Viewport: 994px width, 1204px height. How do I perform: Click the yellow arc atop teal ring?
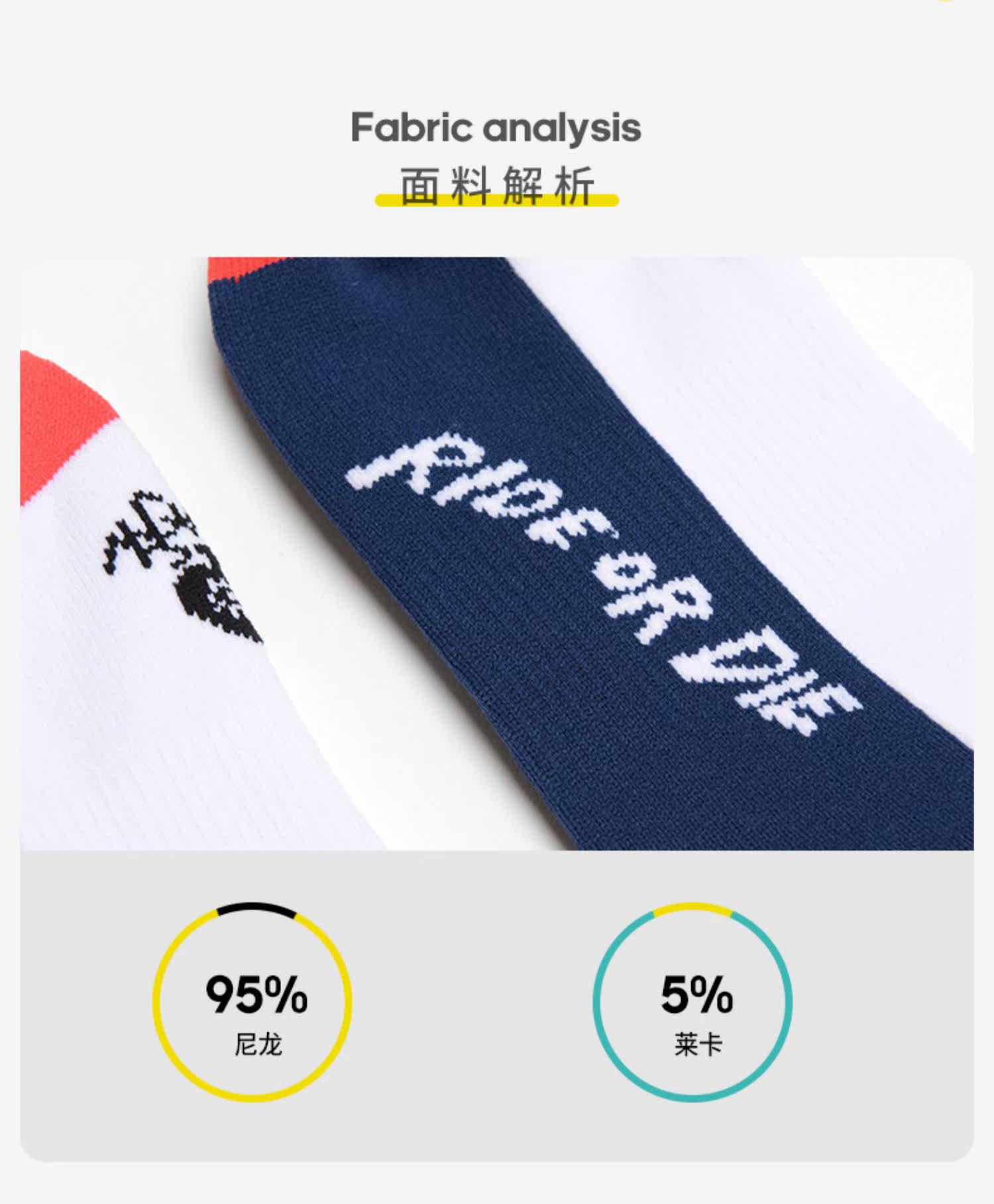692,907
